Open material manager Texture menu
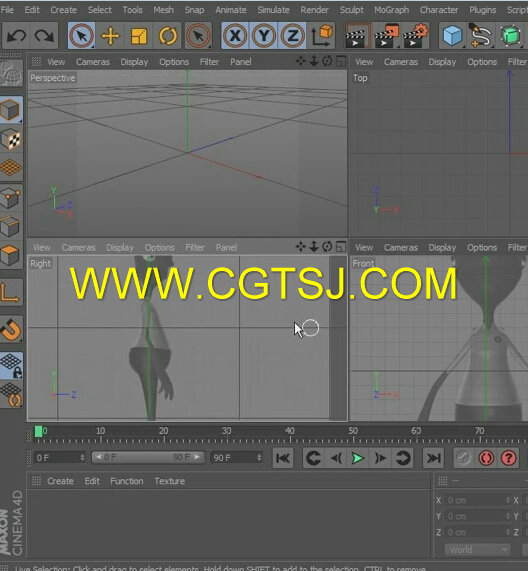This screenshot has height=571, width=528. click(169, 481)
